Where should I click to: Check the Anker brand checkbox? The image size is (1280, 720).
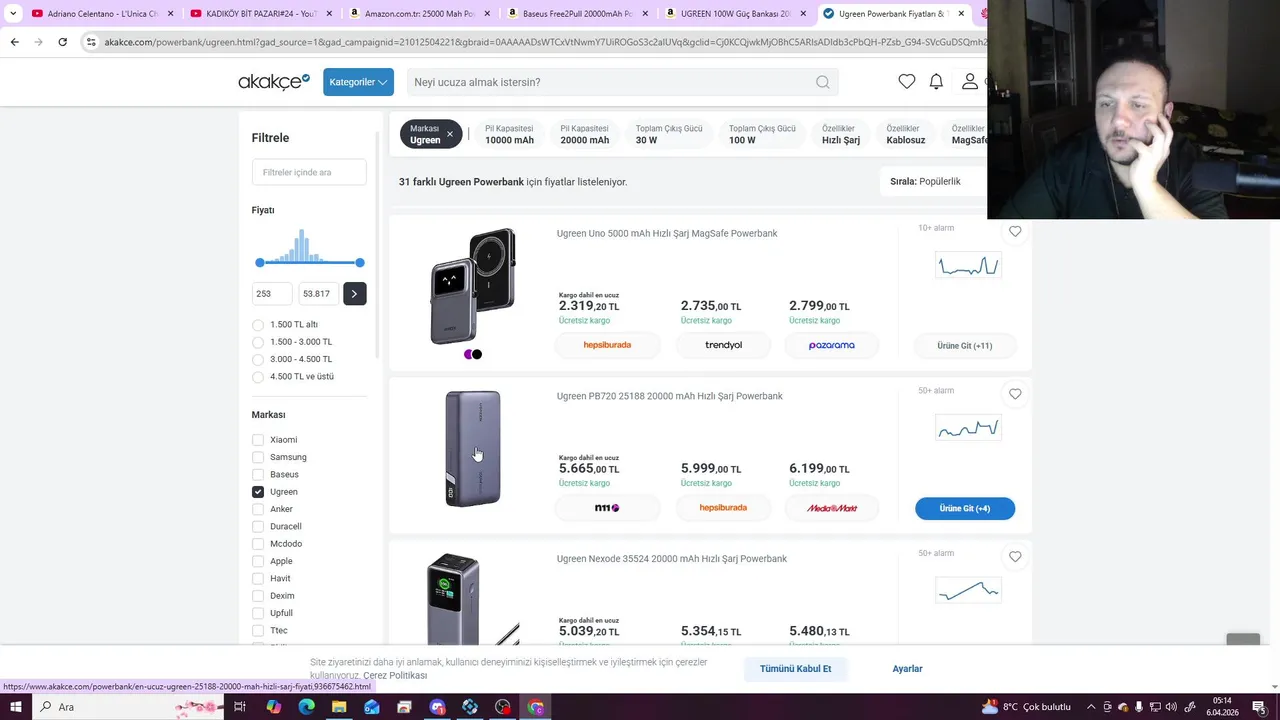(258, 509)
